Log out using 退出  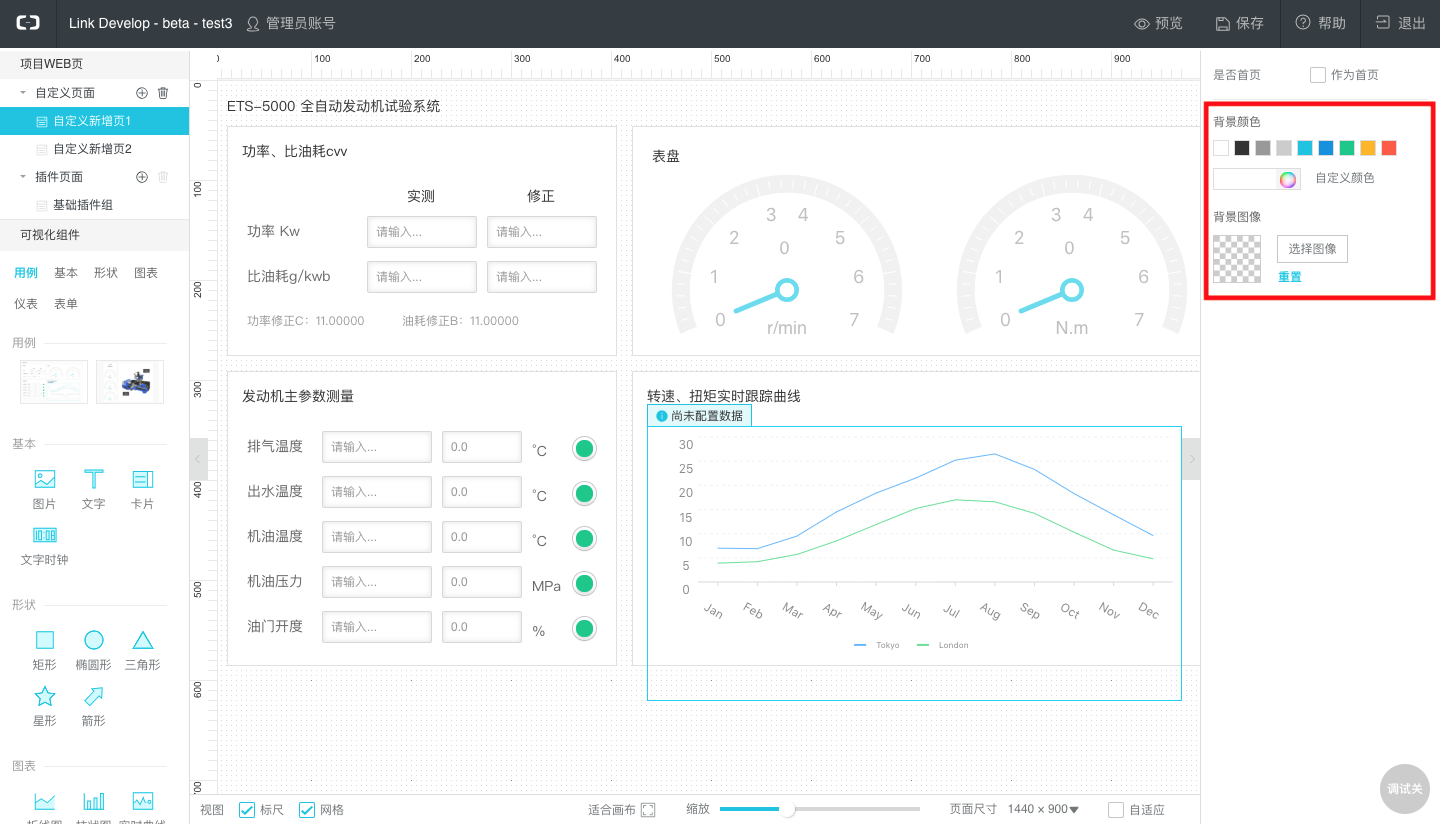pyautogui.click(x=1401, y=23)
